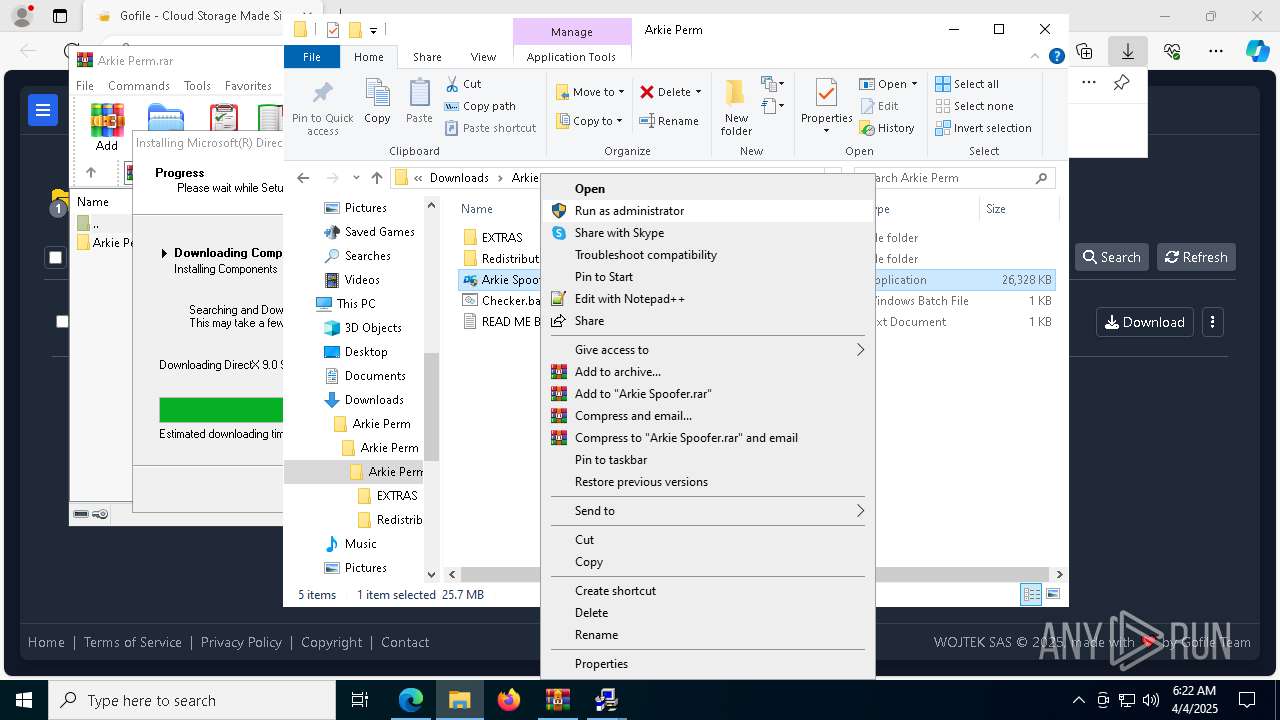1280x720 pixels.
Task: Click the Gofile Download button
Action: pos(1145,322)
